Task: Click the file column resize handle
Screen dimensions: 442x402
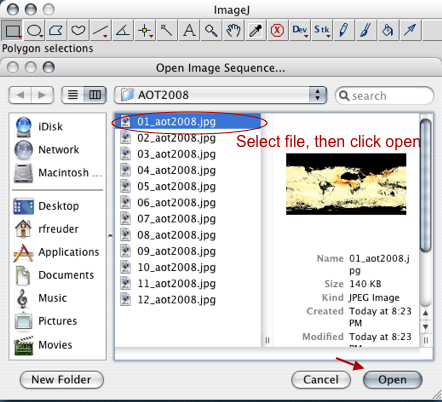Action: pyautogui.click(x=267, y=341)
